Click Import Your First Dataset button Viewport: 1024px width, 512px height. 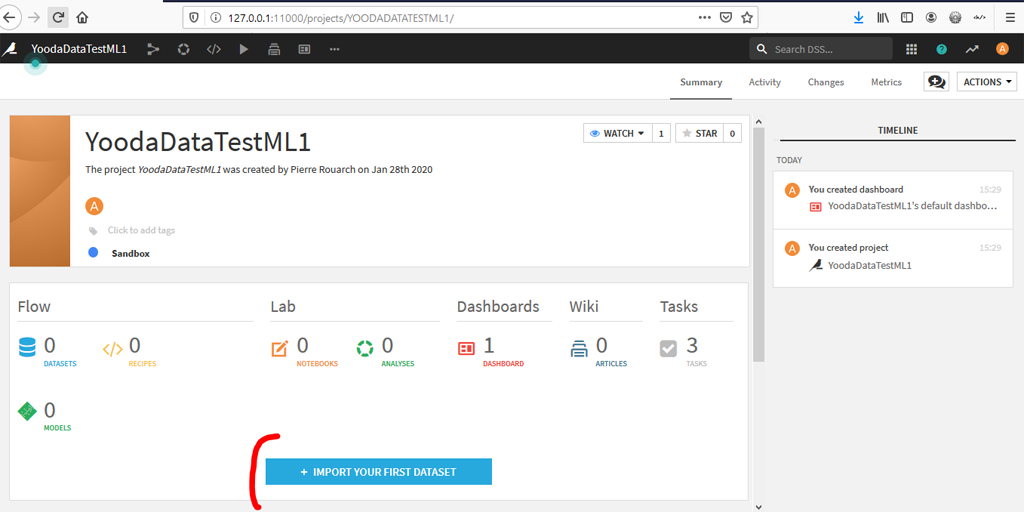point(378,472)
